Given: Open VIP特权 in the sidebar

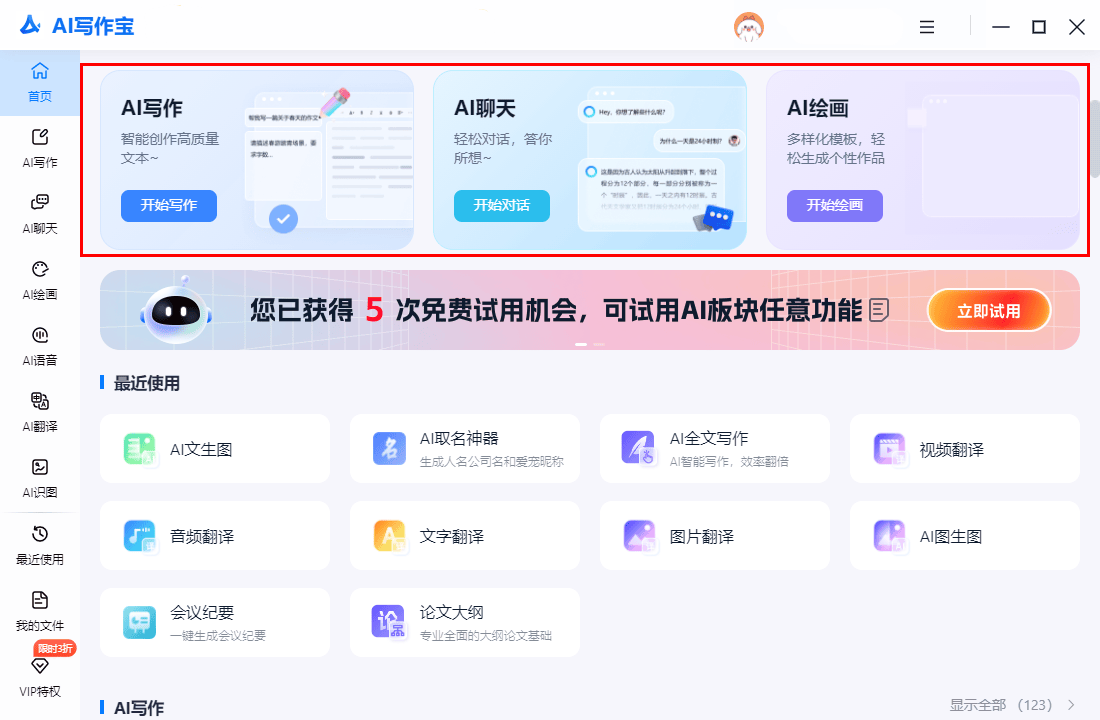Looking at the screenshot, I should click(40, 676).
